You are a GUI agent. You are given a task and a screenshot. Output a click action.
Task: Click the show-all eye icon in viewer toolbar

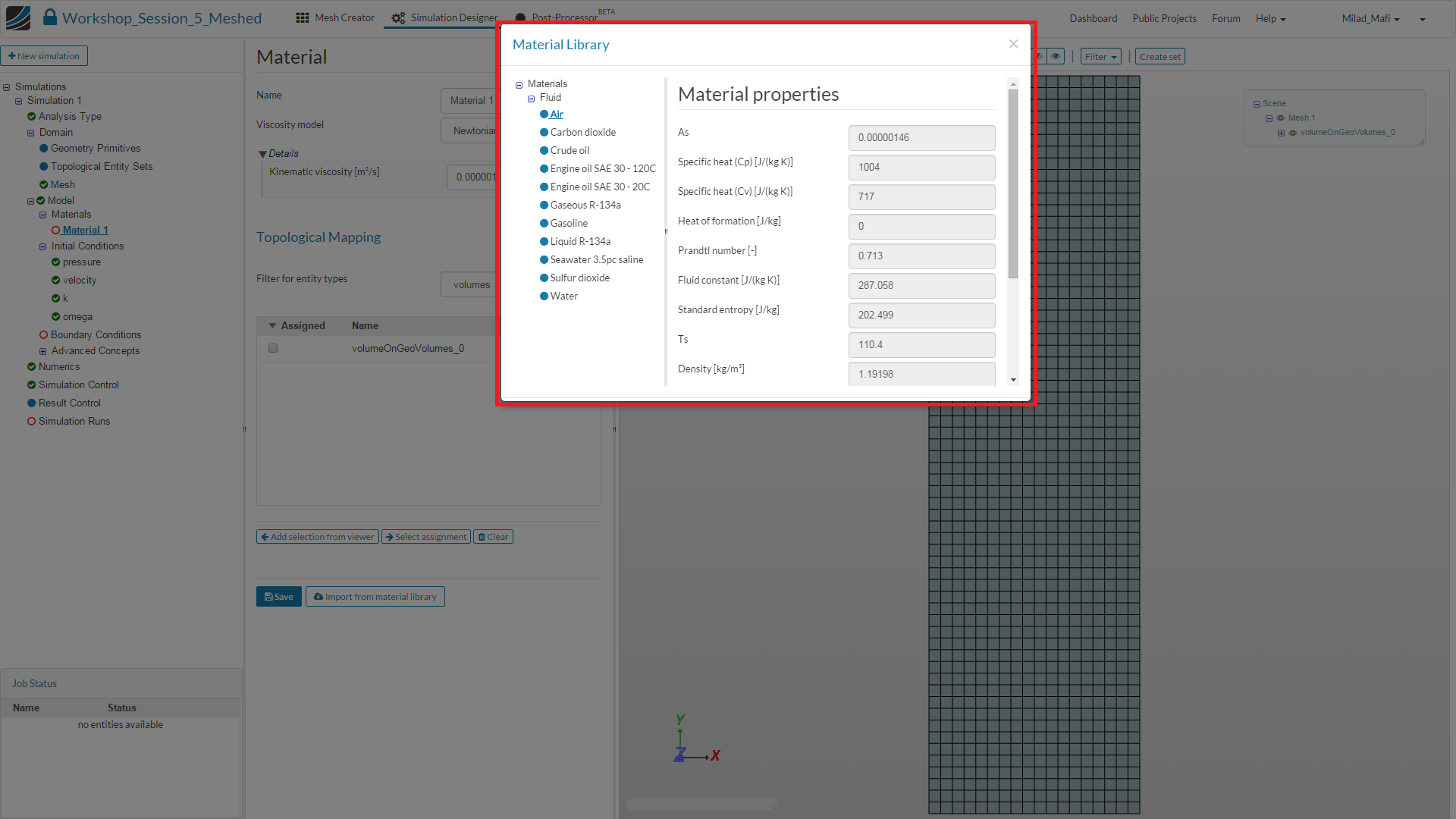pyautogui.click(x=1056, y=56)
